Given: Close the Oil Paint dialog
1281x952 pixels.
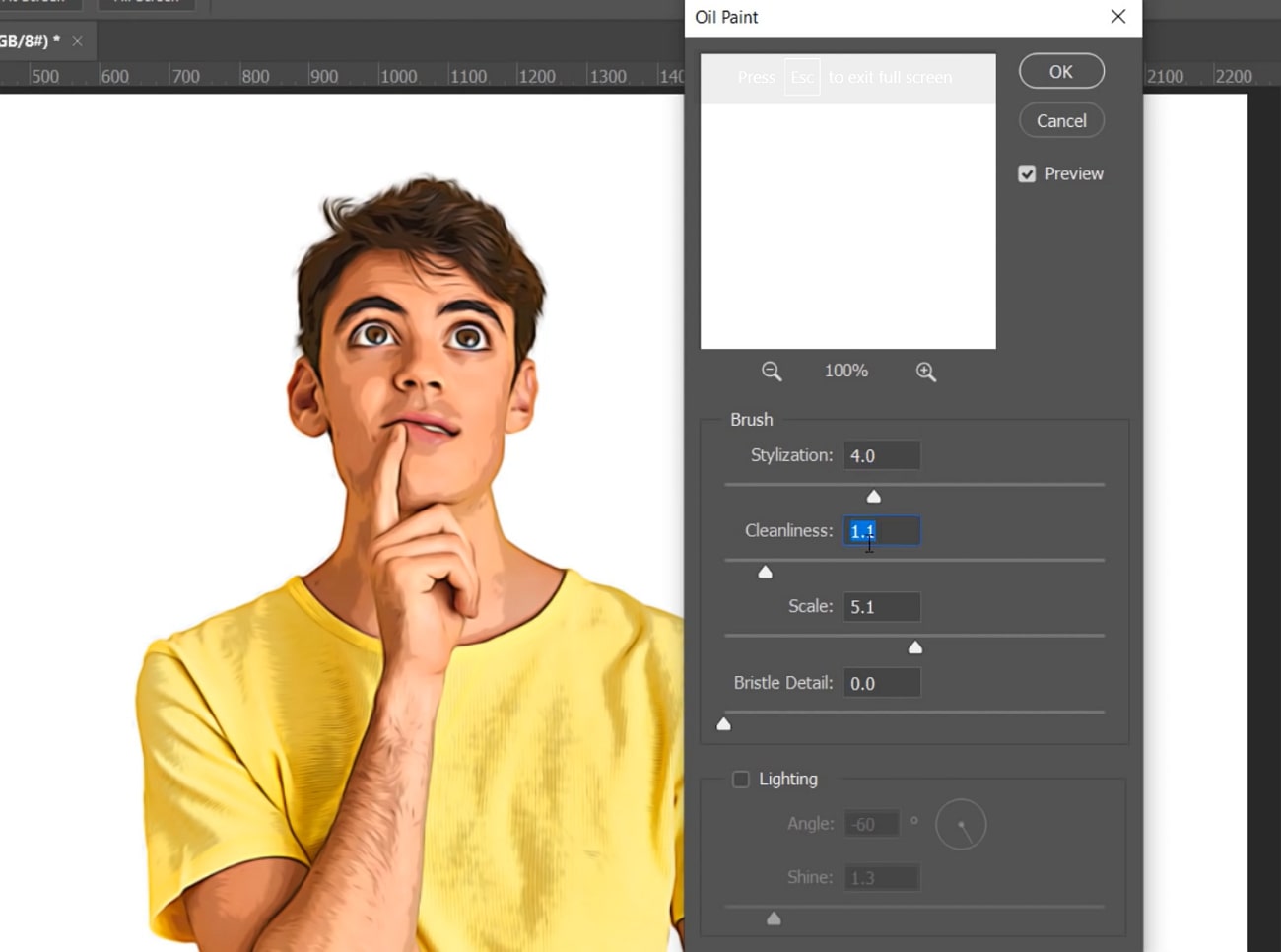Looking at the screenshot, I should [x=1117, y=17].
